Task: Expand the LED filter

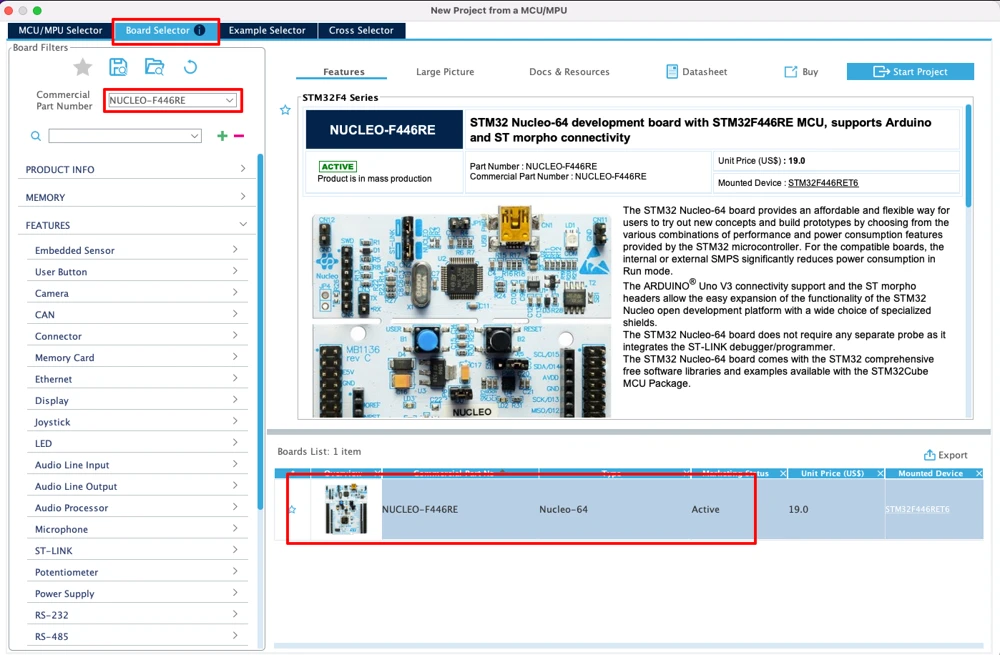Action: [x=137, y=443]
